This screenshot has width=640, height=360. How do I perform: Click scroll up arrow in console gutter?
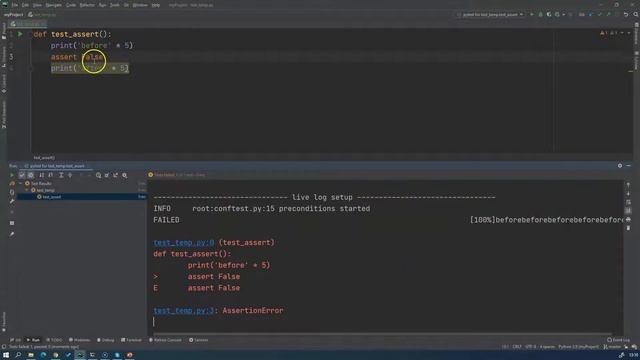point(628,185)
